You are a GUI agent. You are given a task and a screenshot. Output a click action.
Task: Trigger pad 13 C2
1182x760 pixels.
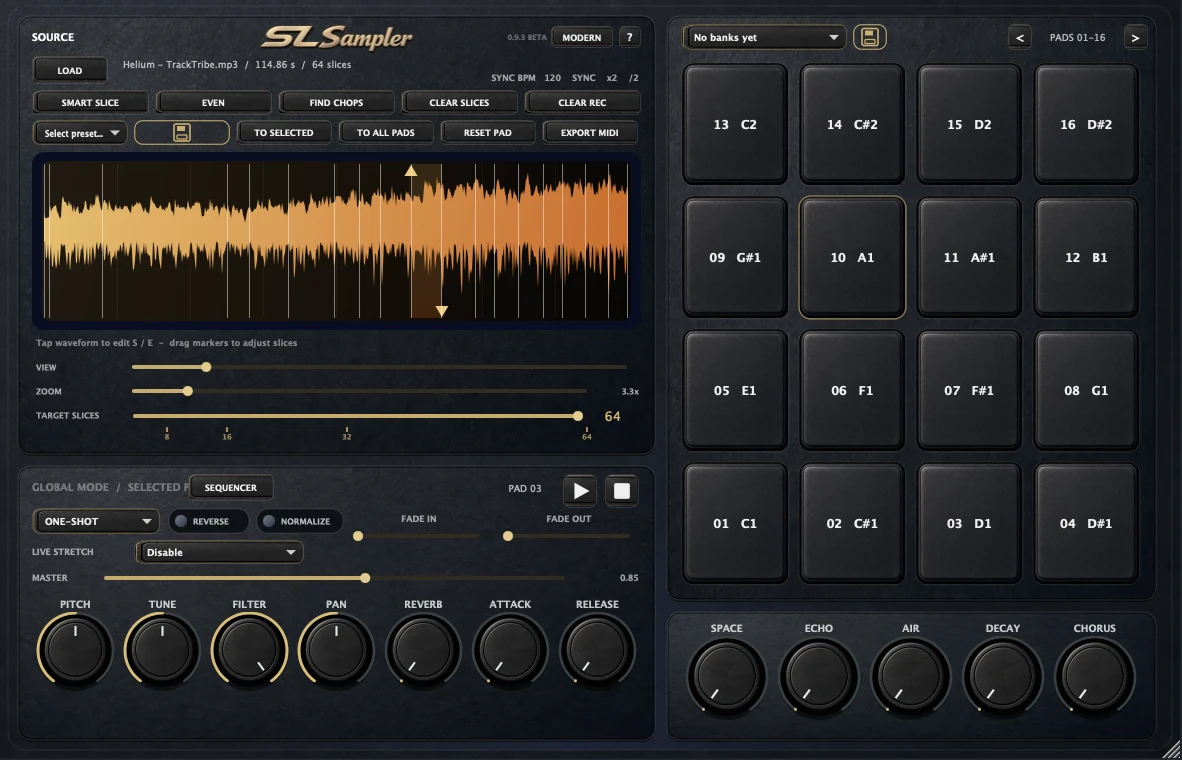pos(735,124)
